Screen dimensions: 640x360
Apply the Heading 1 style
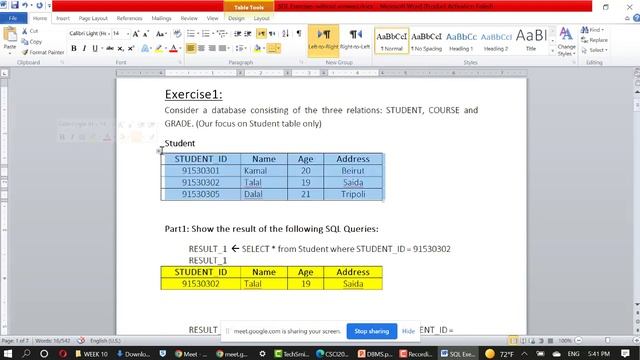point(461,40)
